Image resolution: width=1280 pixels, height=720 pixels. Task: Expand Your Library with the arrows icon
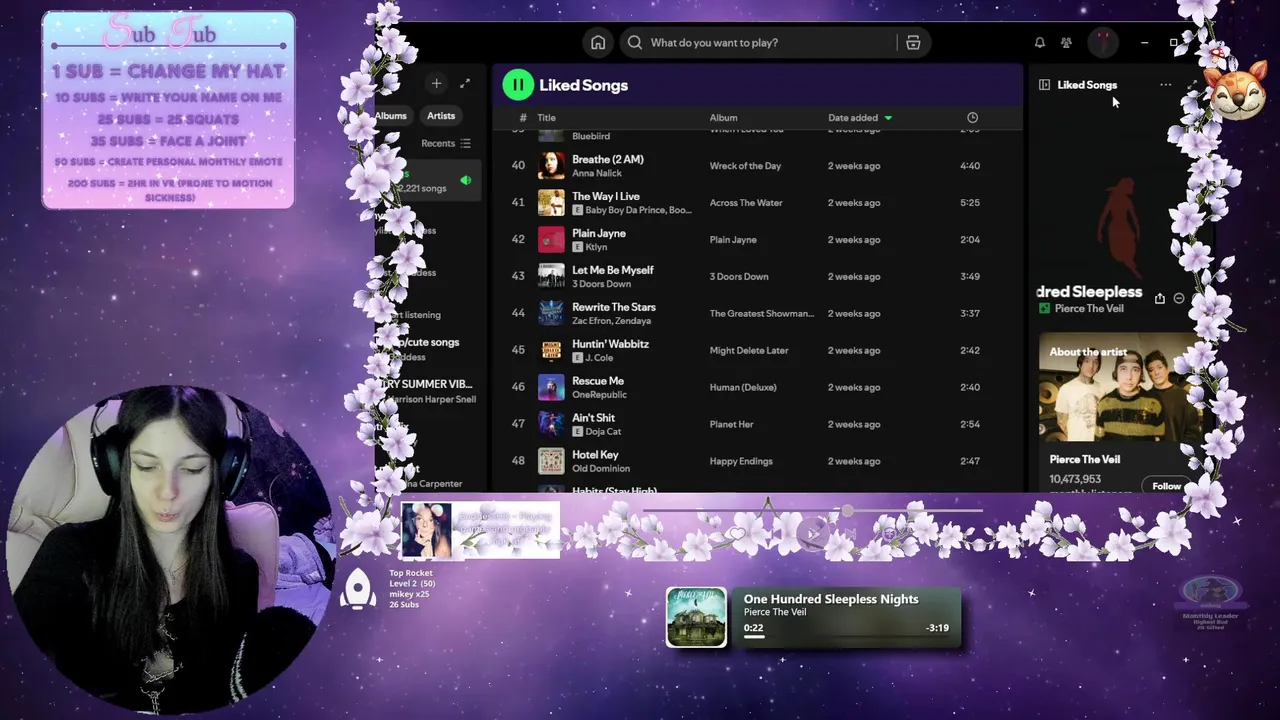465,84
